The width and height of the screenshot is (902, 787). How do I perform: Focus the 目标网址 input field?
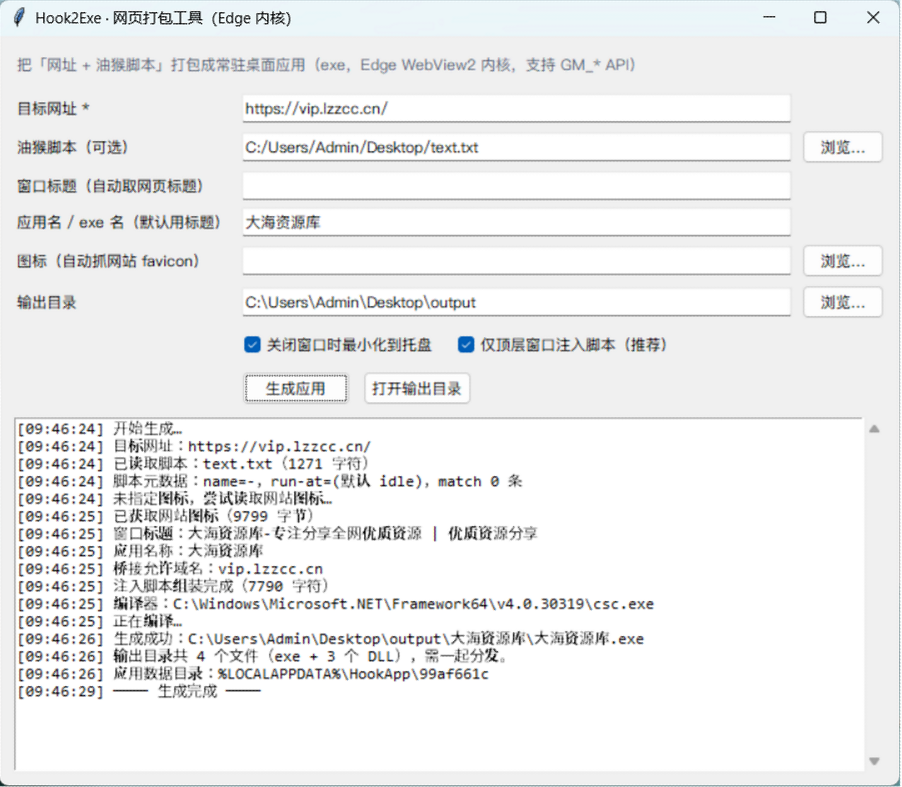click(517, 109)
